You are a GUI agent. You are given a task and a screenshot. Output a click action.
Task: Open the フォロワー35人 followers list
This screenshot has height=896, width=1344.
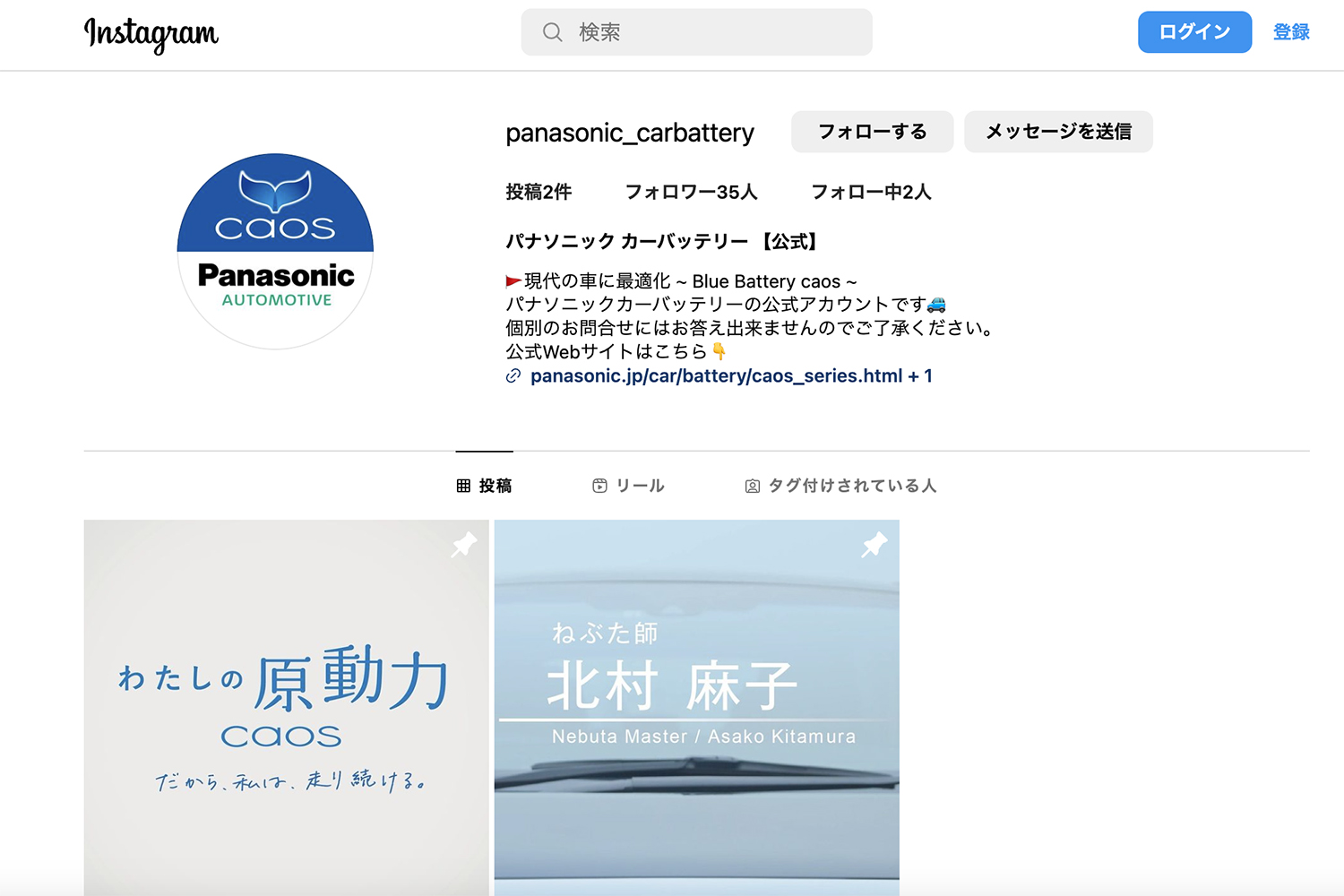click(x=691, y=192)
